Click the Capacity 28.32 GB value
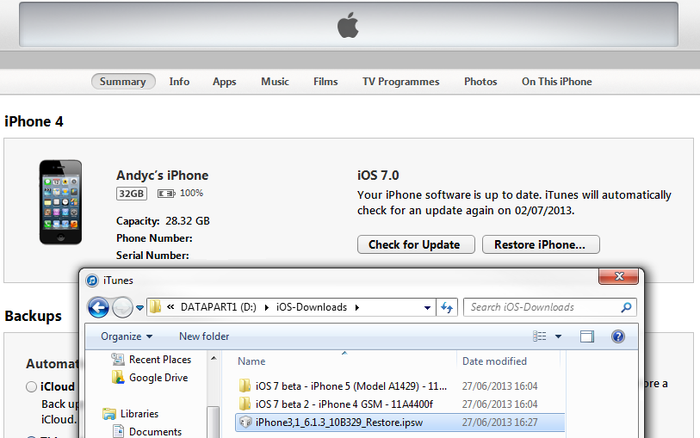The height and width of the screenshot is (438, 700). [x=188, y=221]
